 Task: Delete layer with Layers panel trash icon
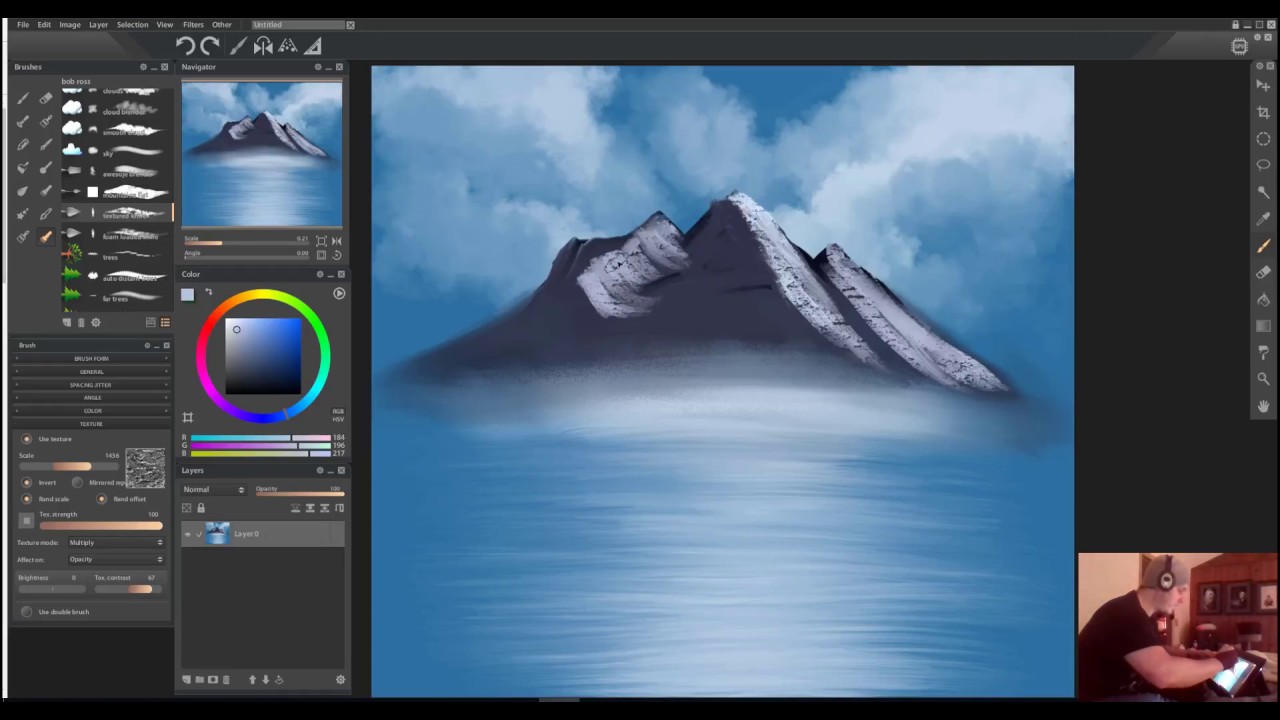pyautogui.click(x=226, y=680)
